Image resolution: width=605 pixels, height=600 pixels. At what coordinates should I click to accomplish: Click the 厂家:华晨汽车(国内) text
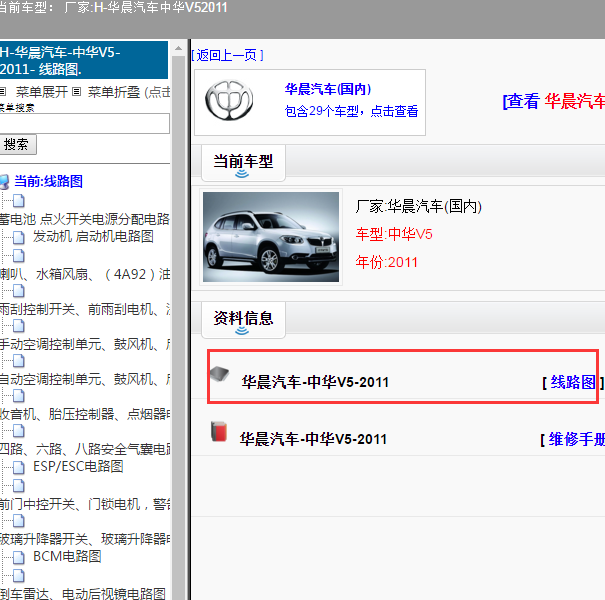[x=419, y=206]
